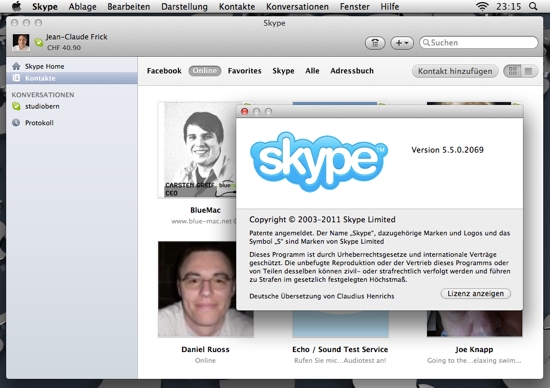
Task: Open the Bearbeiten menu
Action: [129, 7]
